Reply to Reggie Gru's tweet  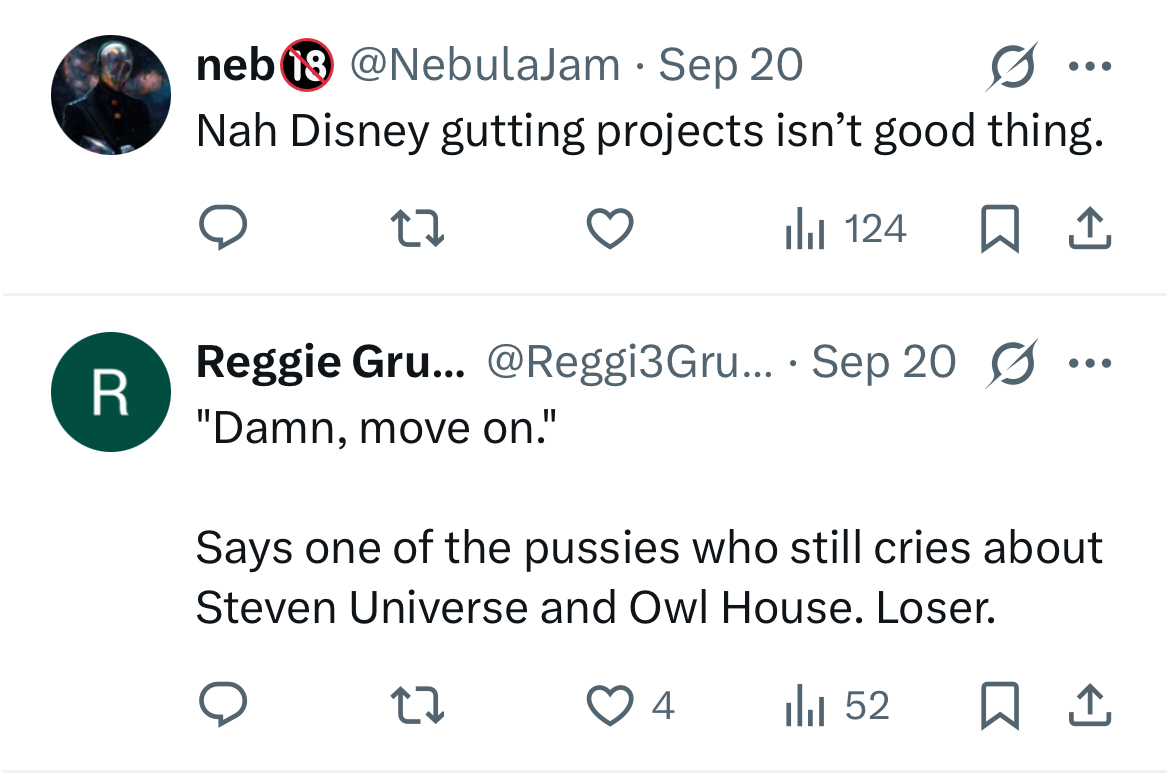[x=222, y=704]
